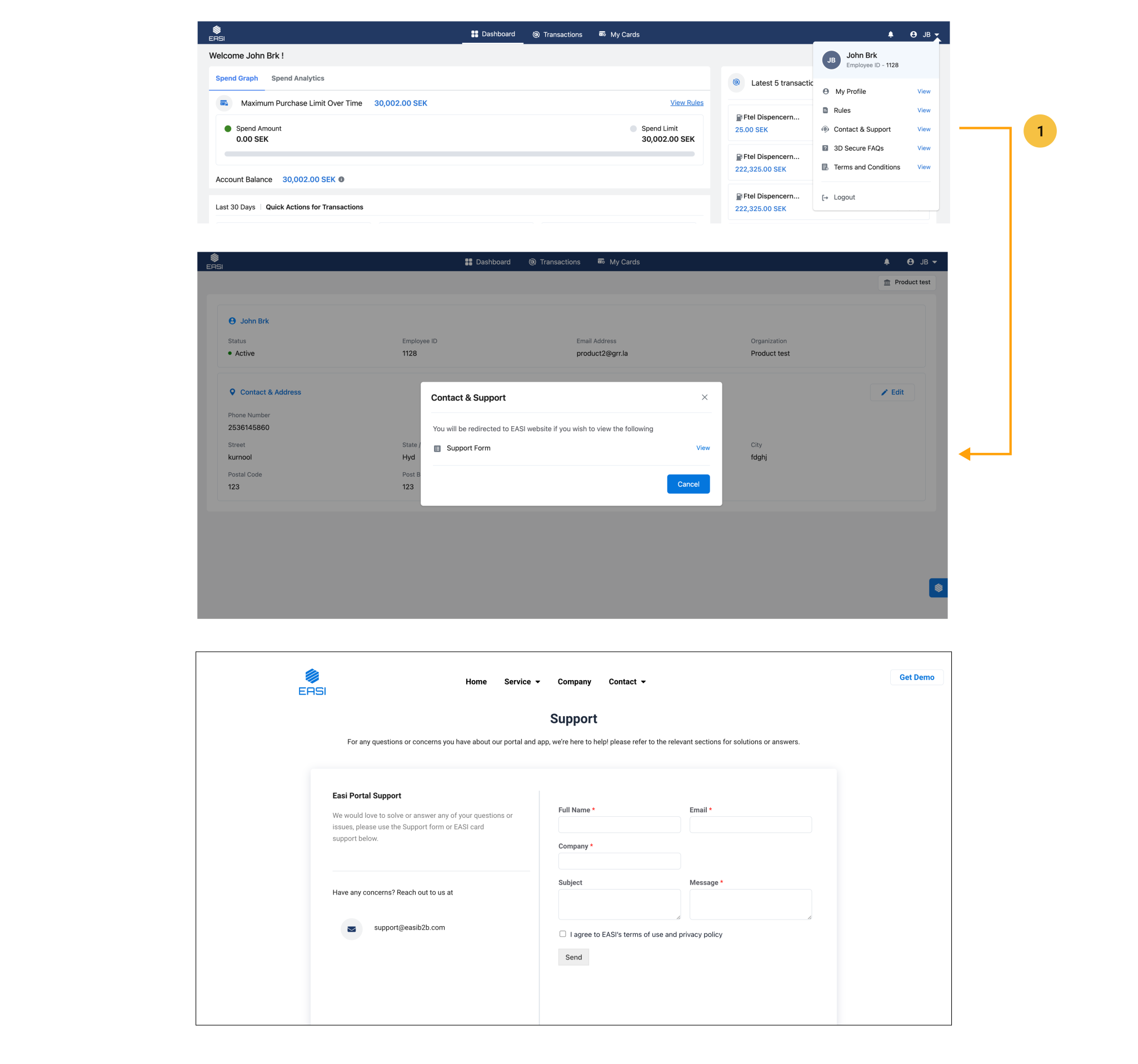Tick the agree to EASI's terms checkbox
This screenshot has height=1064, width=1138.
click(x=562, y=933)
